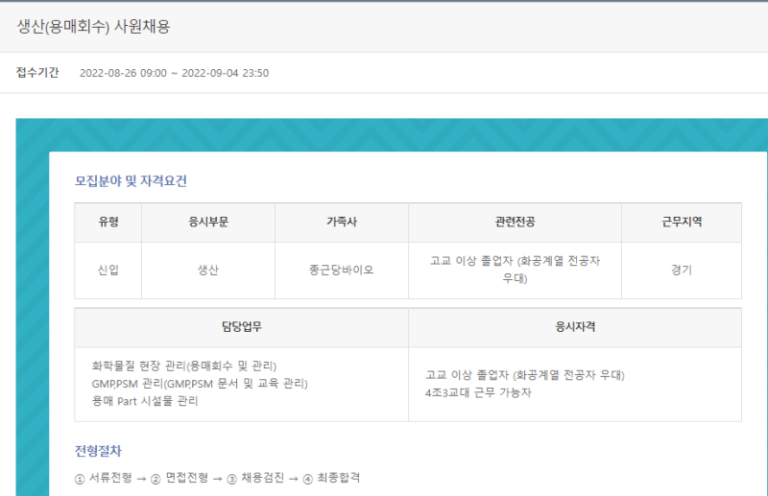Click the 경기 work location cell

click(681, 270)
